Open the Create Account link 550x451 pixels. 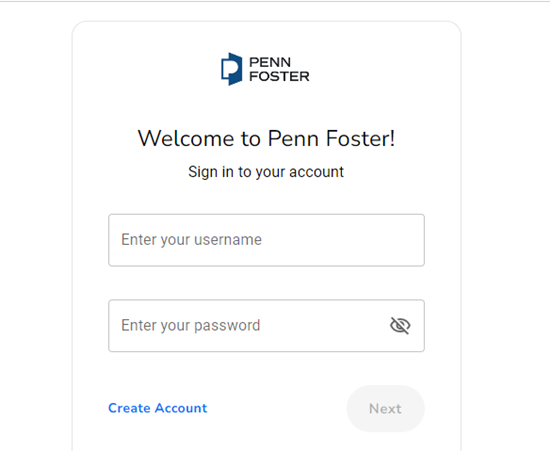158,408
